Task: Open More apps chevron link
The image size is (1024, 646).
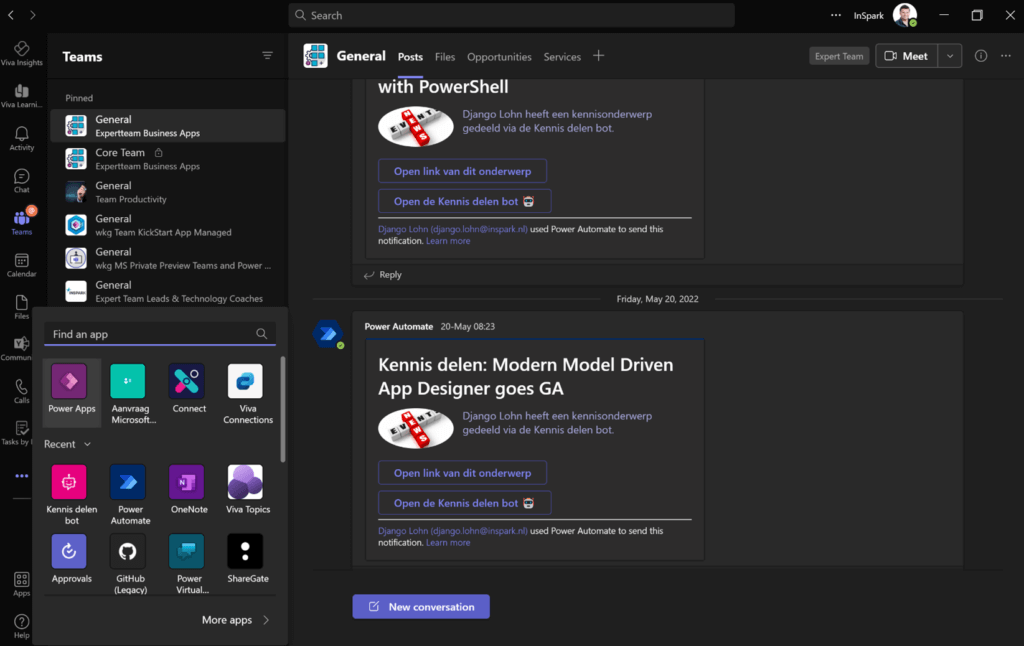Action: pyautogui.click(x=235, y=620)
